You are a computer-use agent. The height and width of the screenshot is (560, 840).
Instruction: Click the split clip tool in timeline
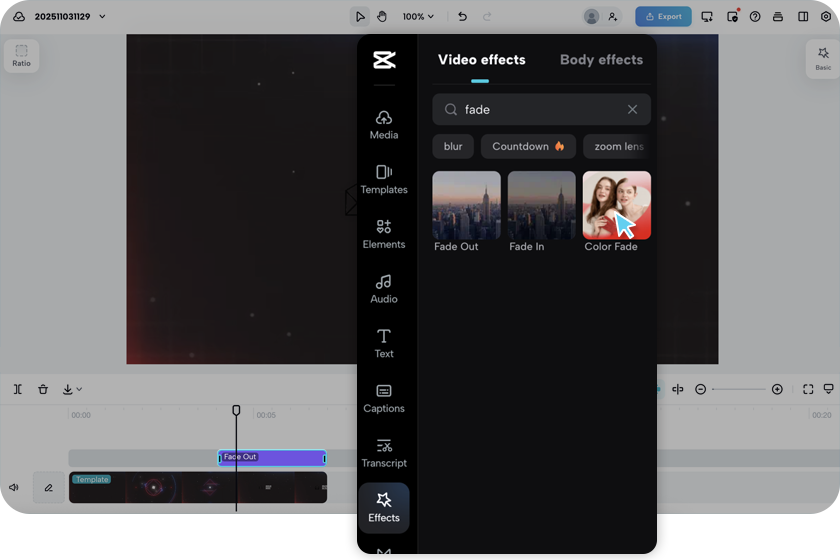click(18, 389)
